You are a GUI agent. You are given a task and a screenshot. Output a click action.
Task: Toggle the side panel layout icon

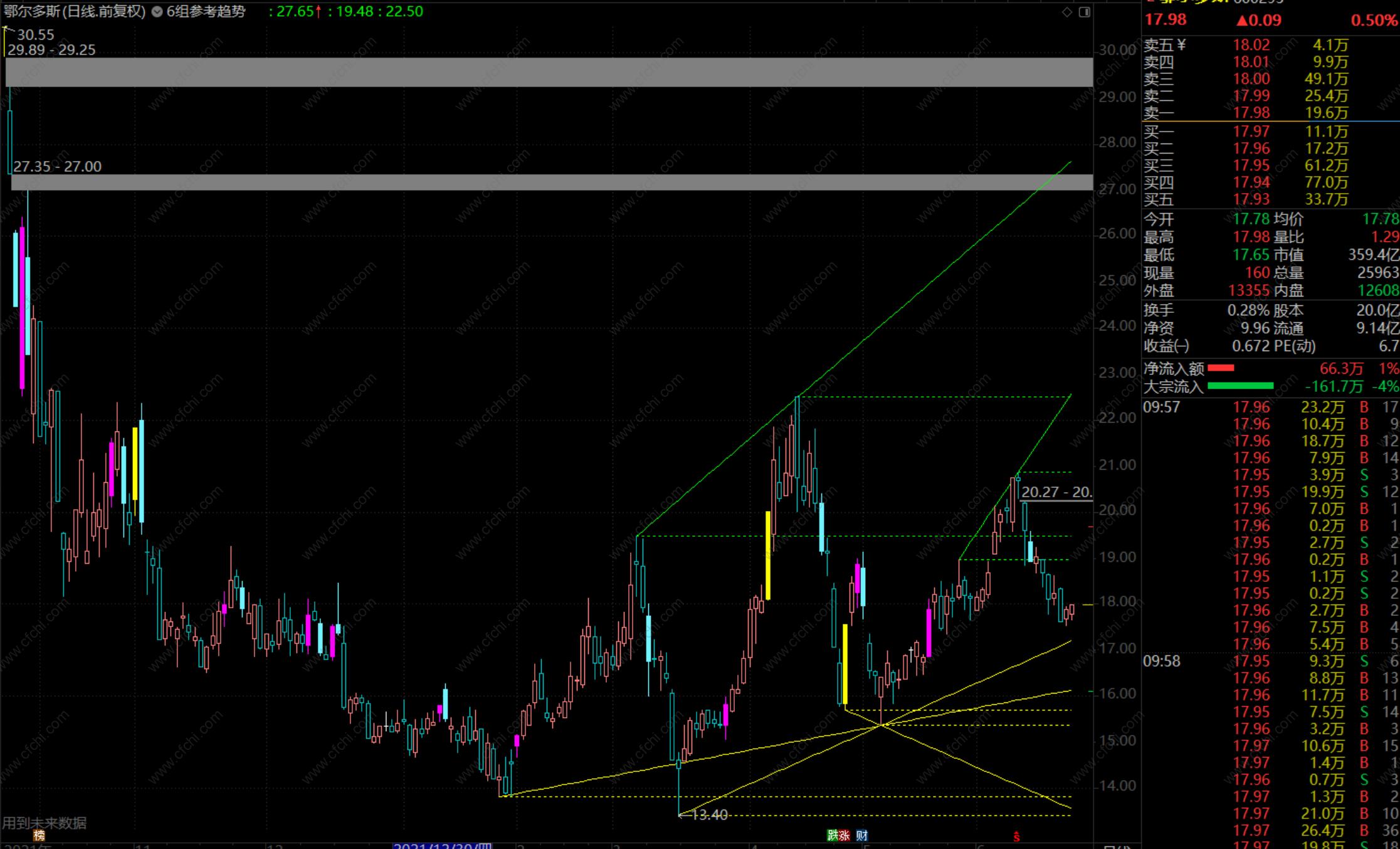tap(1084, 12)
